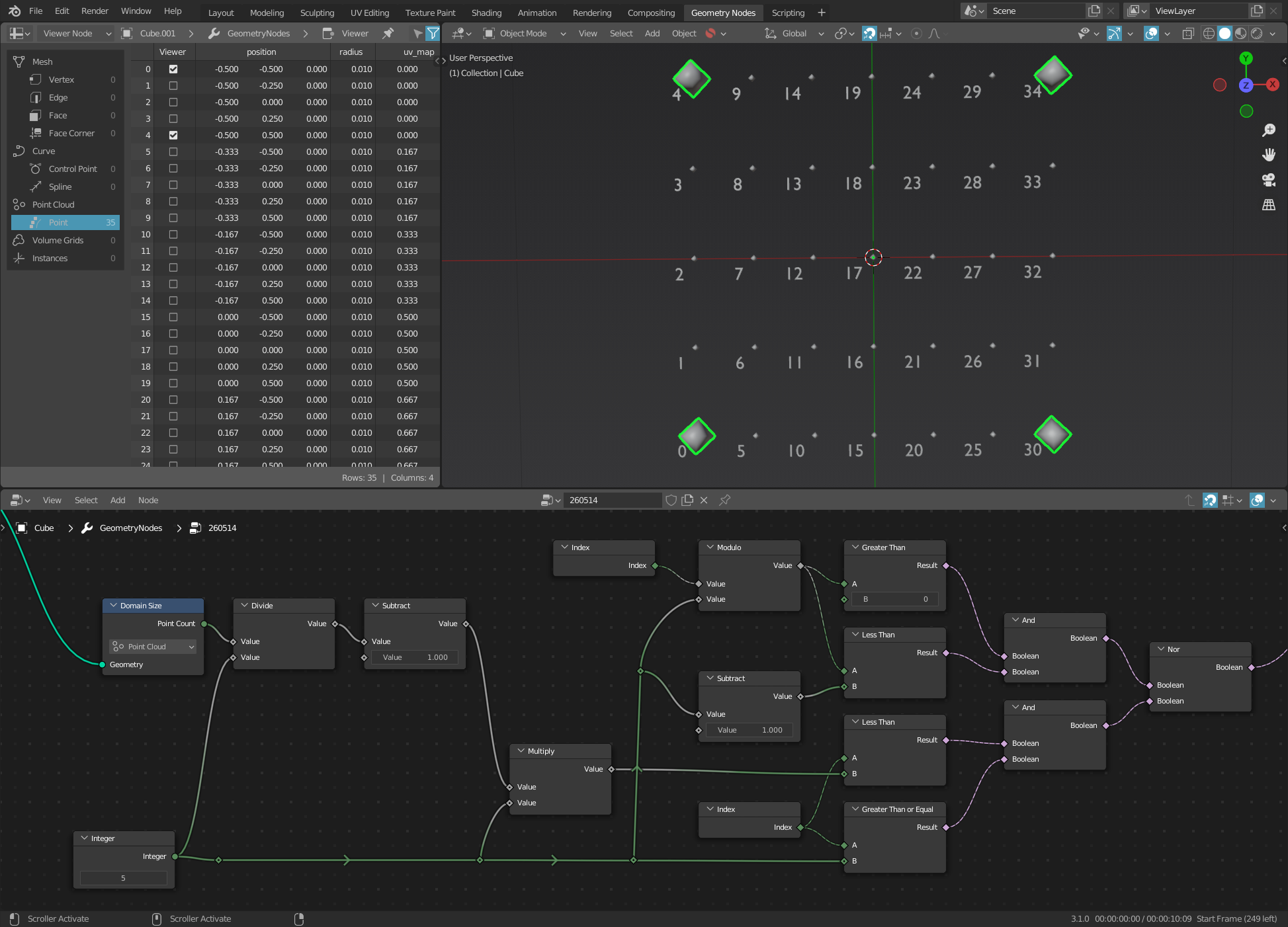Click the Scripting tab in top menu
This screenshot has height=927, width=1288.
point(789,12)
